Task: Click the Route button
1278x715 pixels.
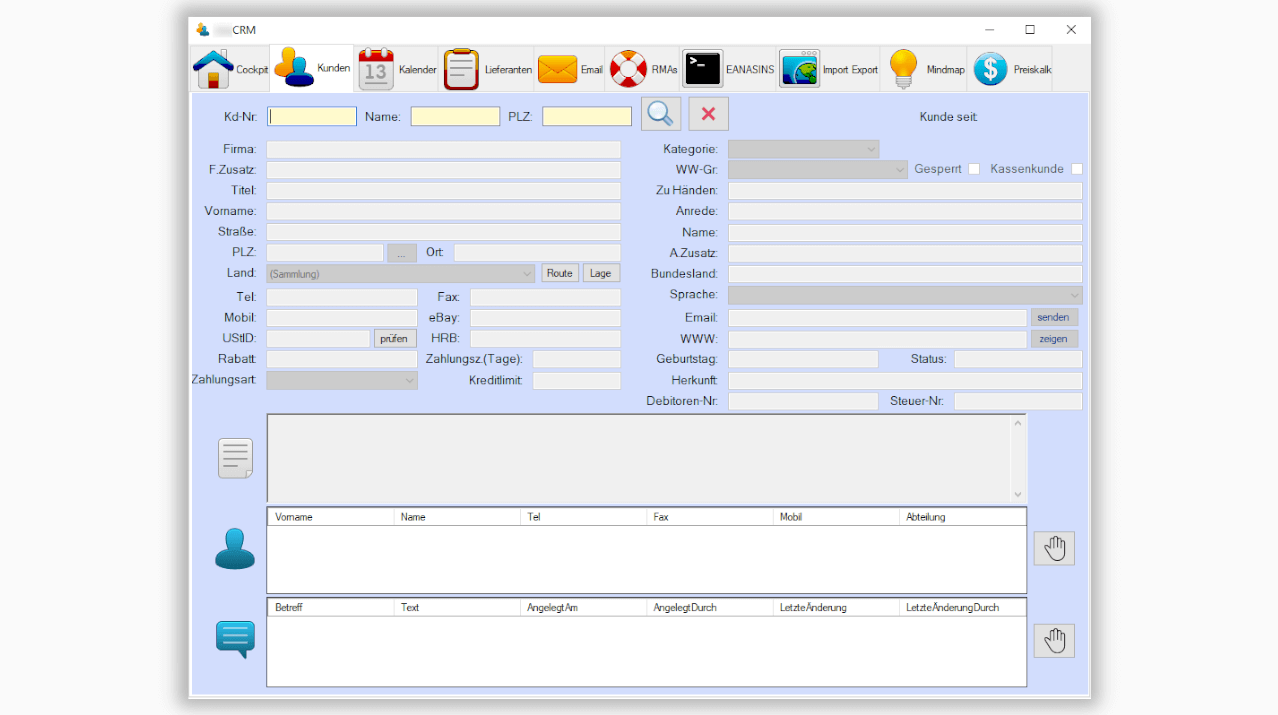Action: click(x=560, y=273)
